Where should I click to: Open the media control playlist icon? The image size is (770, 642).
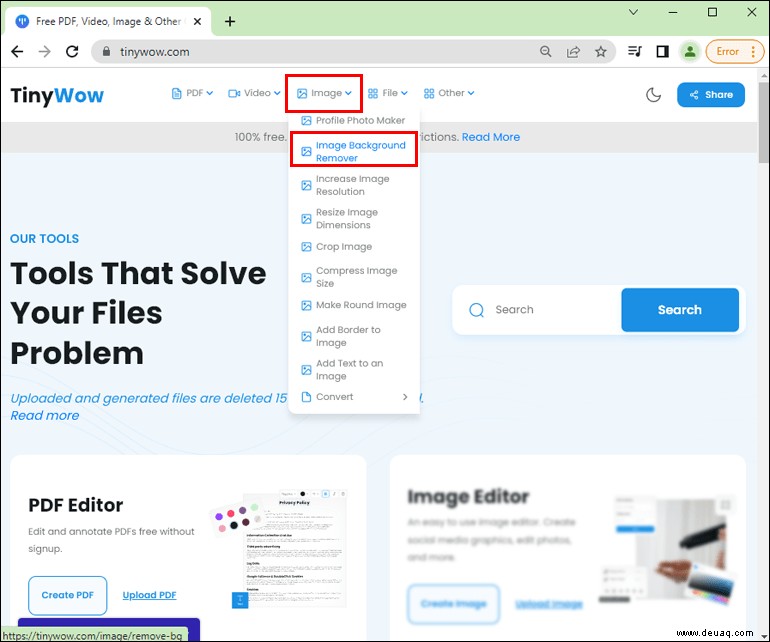(x=635, y=52)
